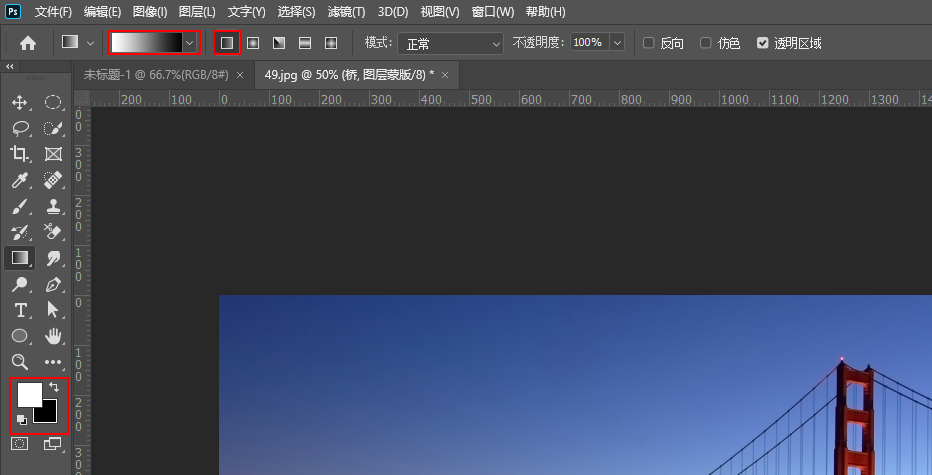932x475 pixels.
Task: Swap foreground and background colors
Action: [53, 387]
